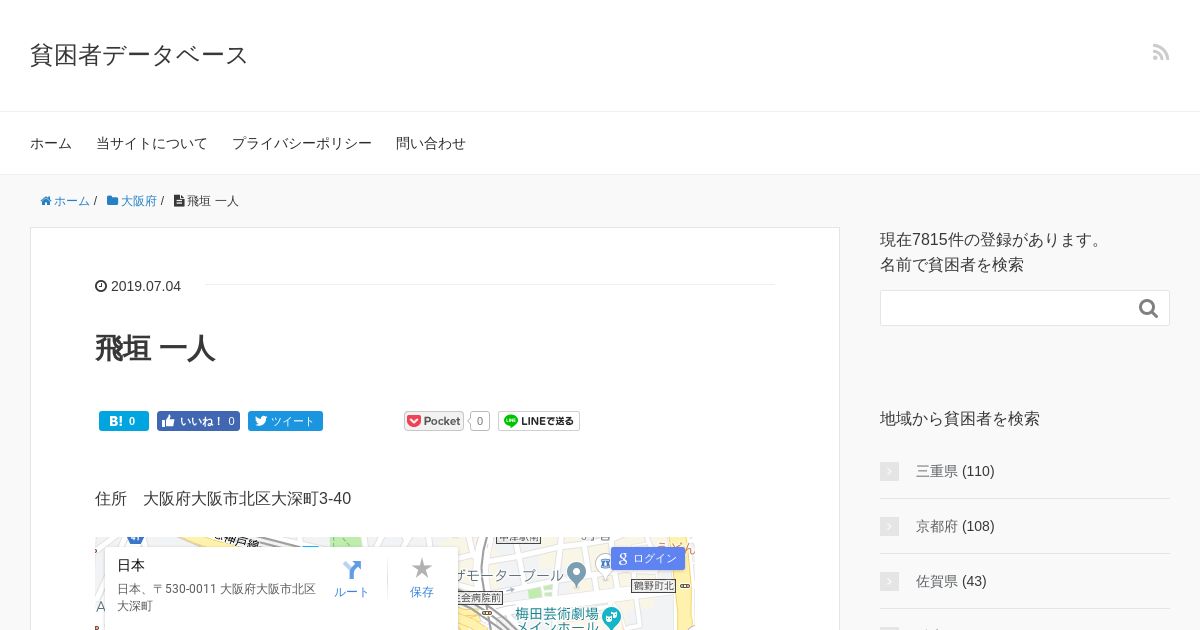
Task: Click the 住所 address line text
Action: point(223,498)
